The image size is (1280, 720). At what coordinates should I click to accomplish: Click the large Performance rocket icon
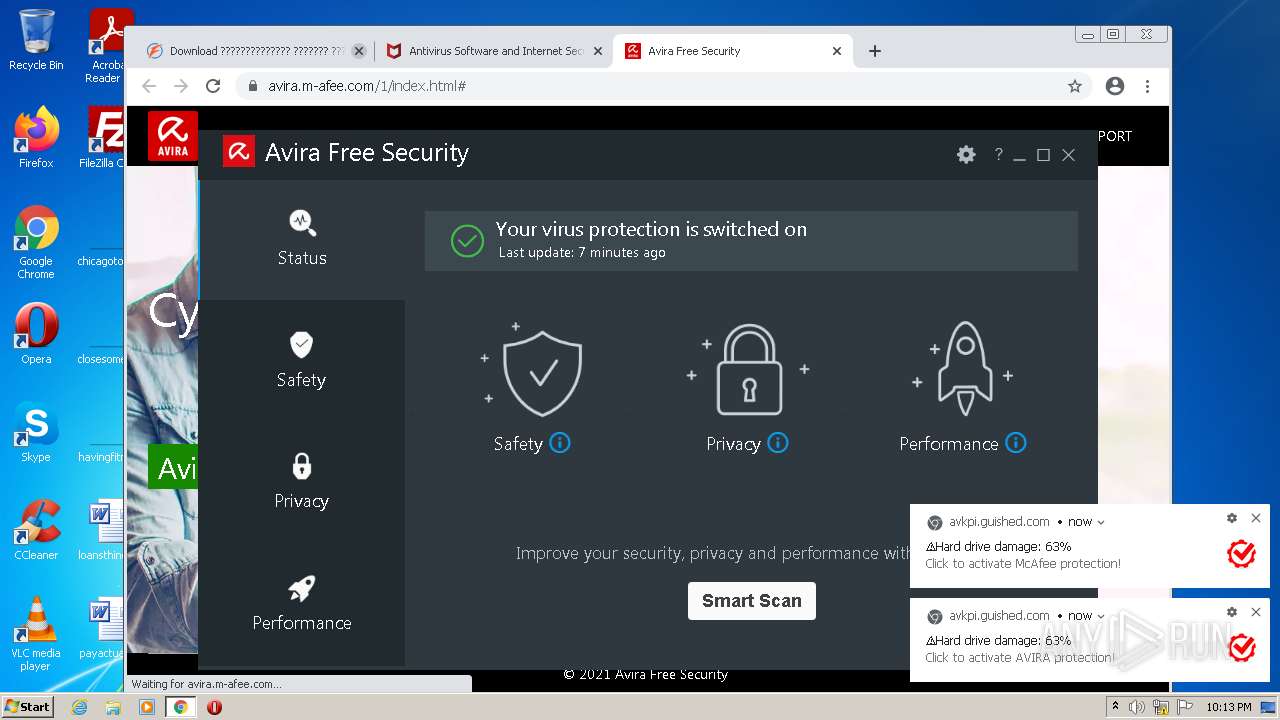(964, 369)
